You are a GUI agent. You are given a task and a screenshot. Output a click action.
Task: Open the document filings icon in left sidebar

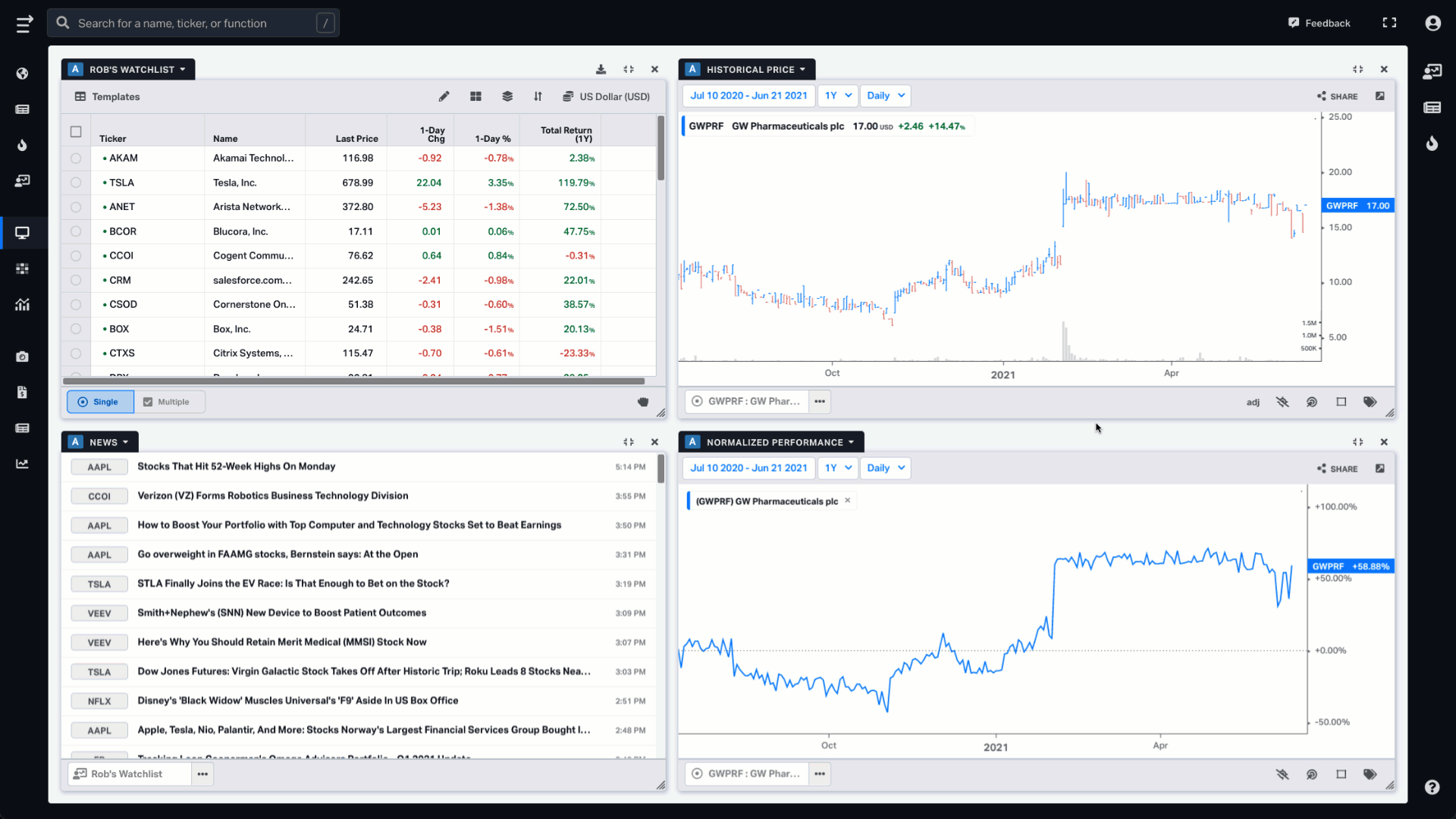tap(22, 392)
